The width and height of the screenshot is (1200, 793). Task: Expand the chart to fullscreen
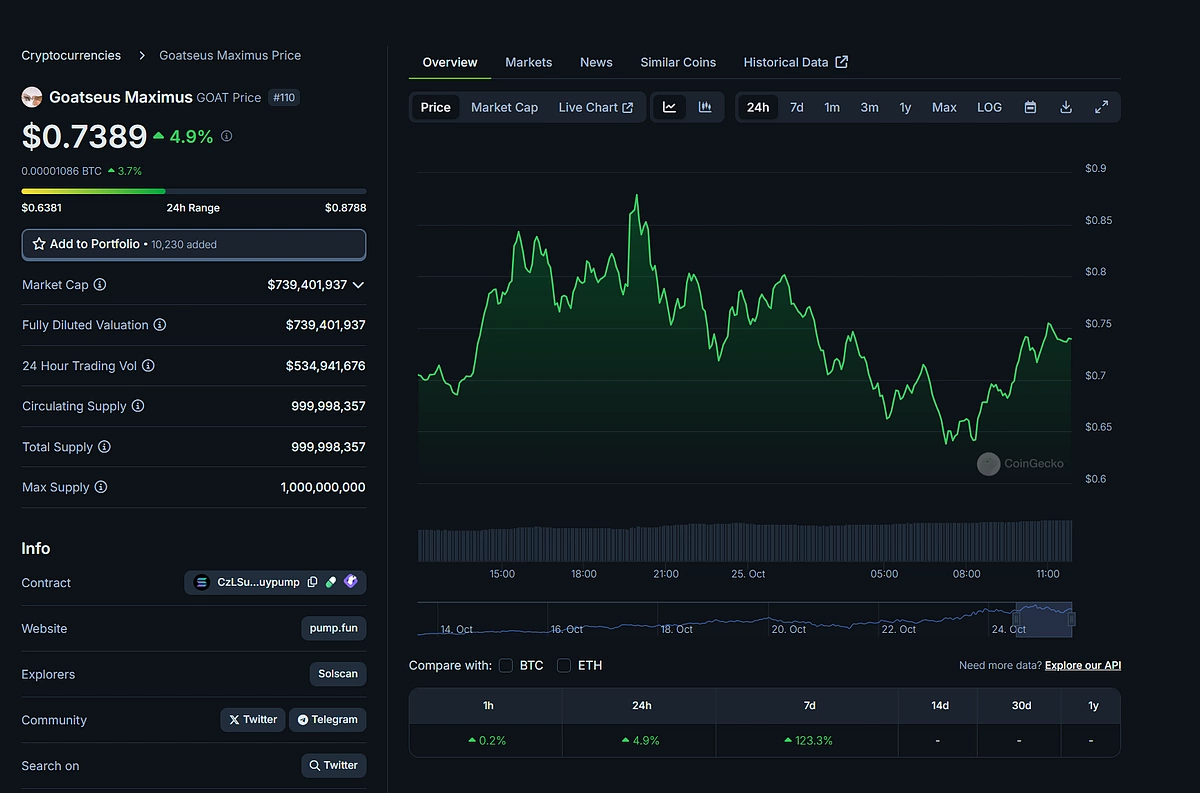click(x=1101, y=107)
